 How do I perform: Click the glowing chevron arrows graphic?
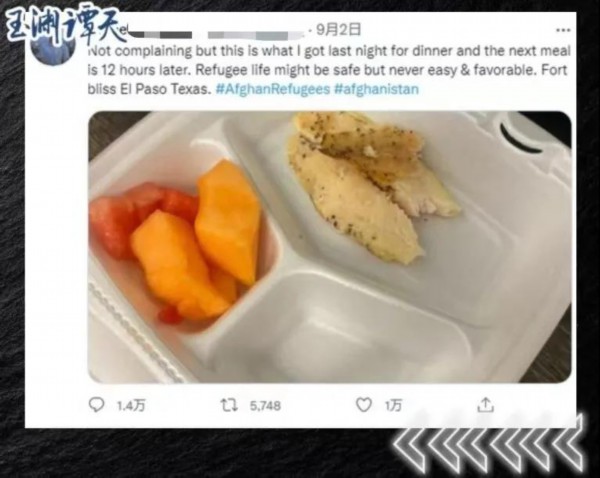point(489,444)
